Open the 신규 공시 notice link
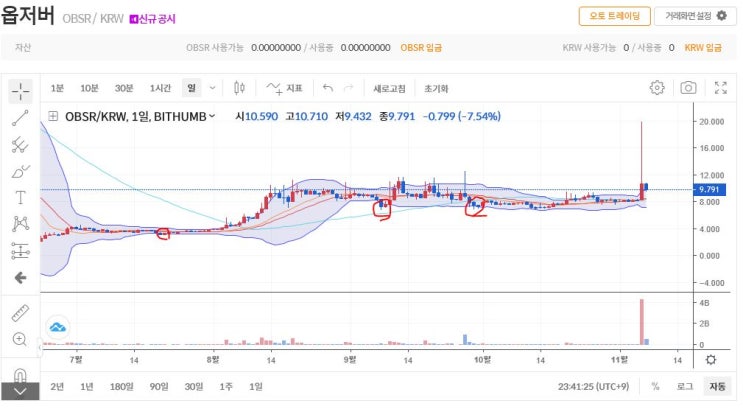 click(x=153, y=19)
